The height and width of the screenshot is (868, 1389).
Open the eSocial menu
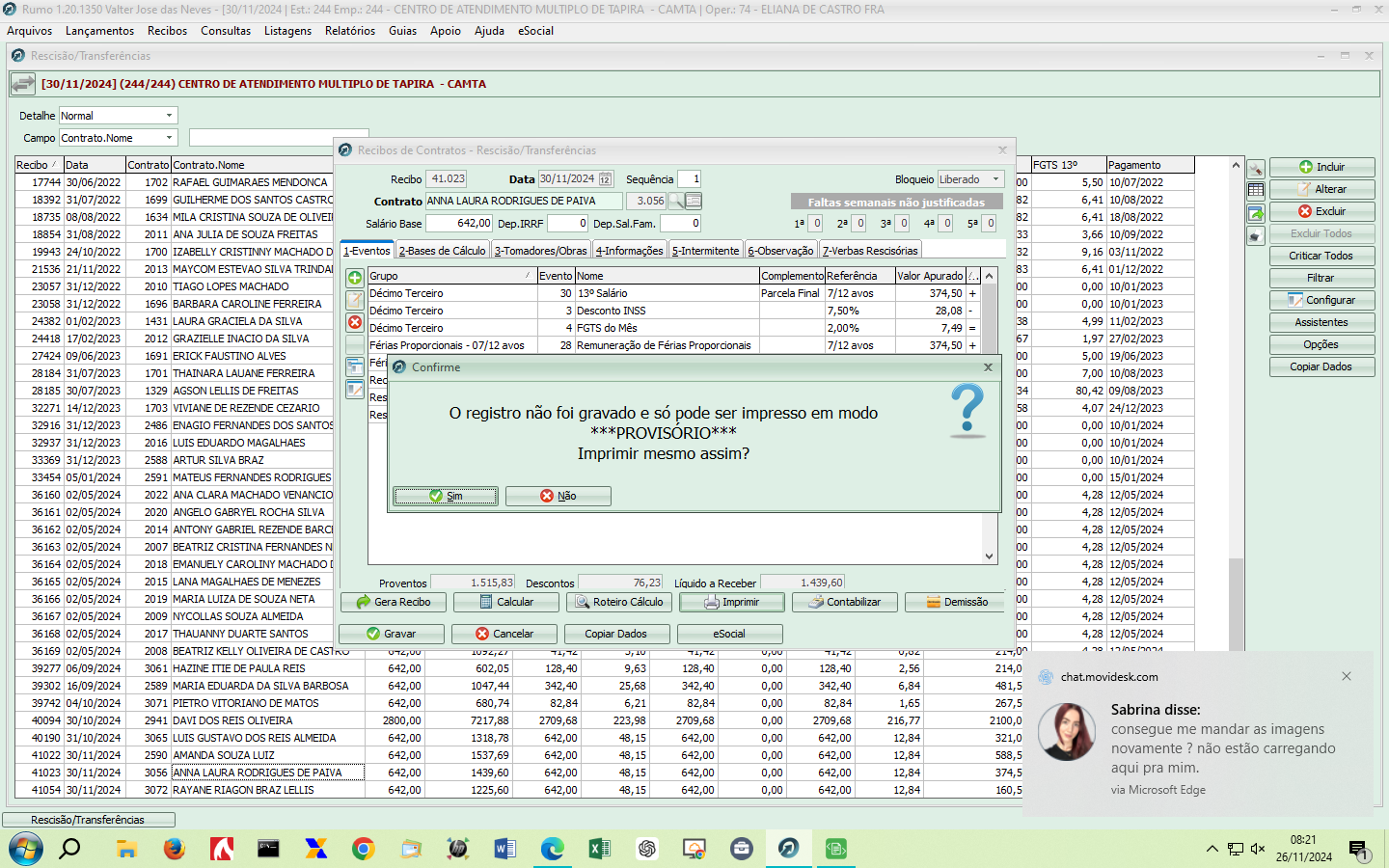point(535,31)
